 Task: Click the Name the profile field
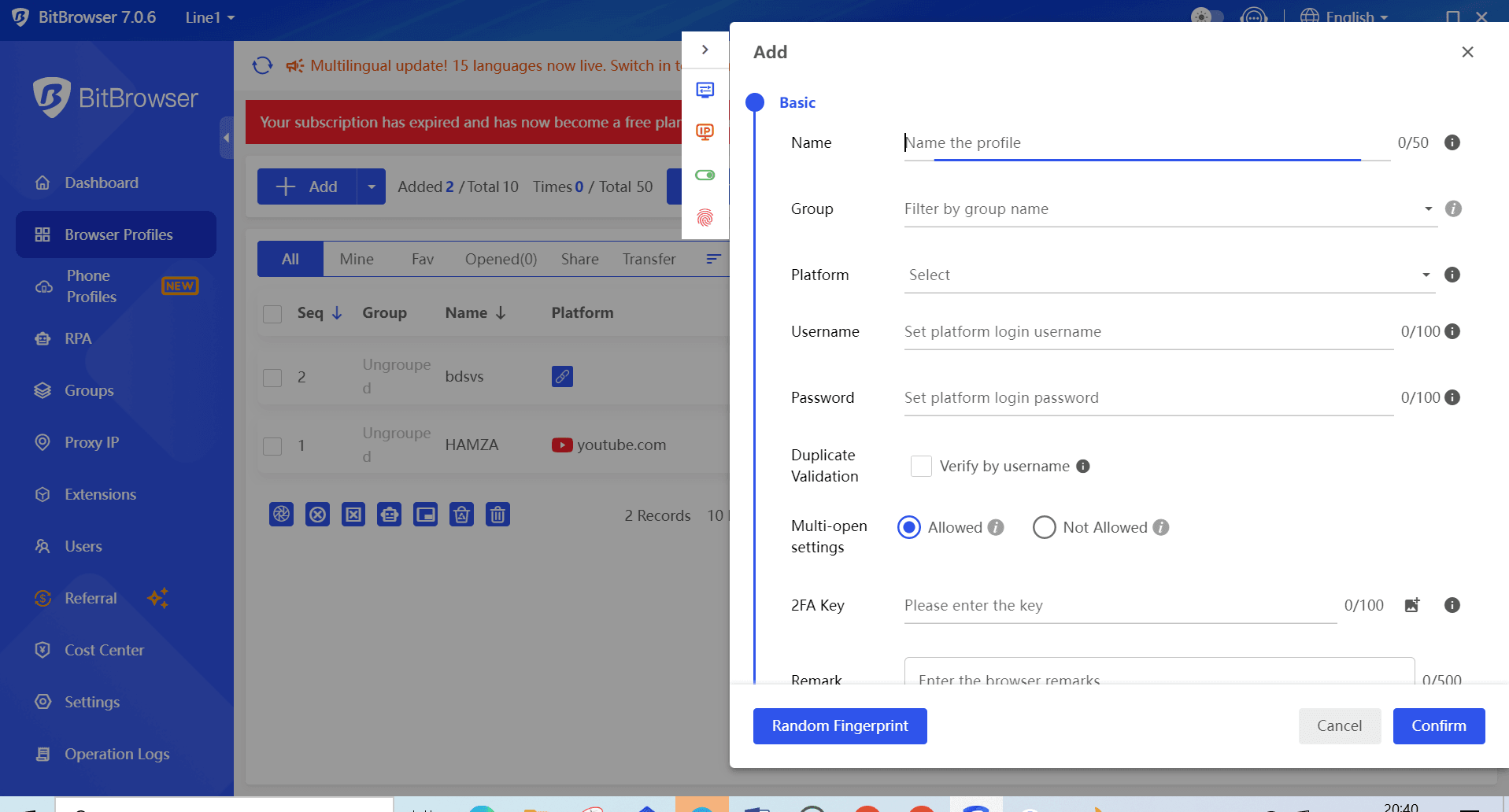(x=1147, y=142)
